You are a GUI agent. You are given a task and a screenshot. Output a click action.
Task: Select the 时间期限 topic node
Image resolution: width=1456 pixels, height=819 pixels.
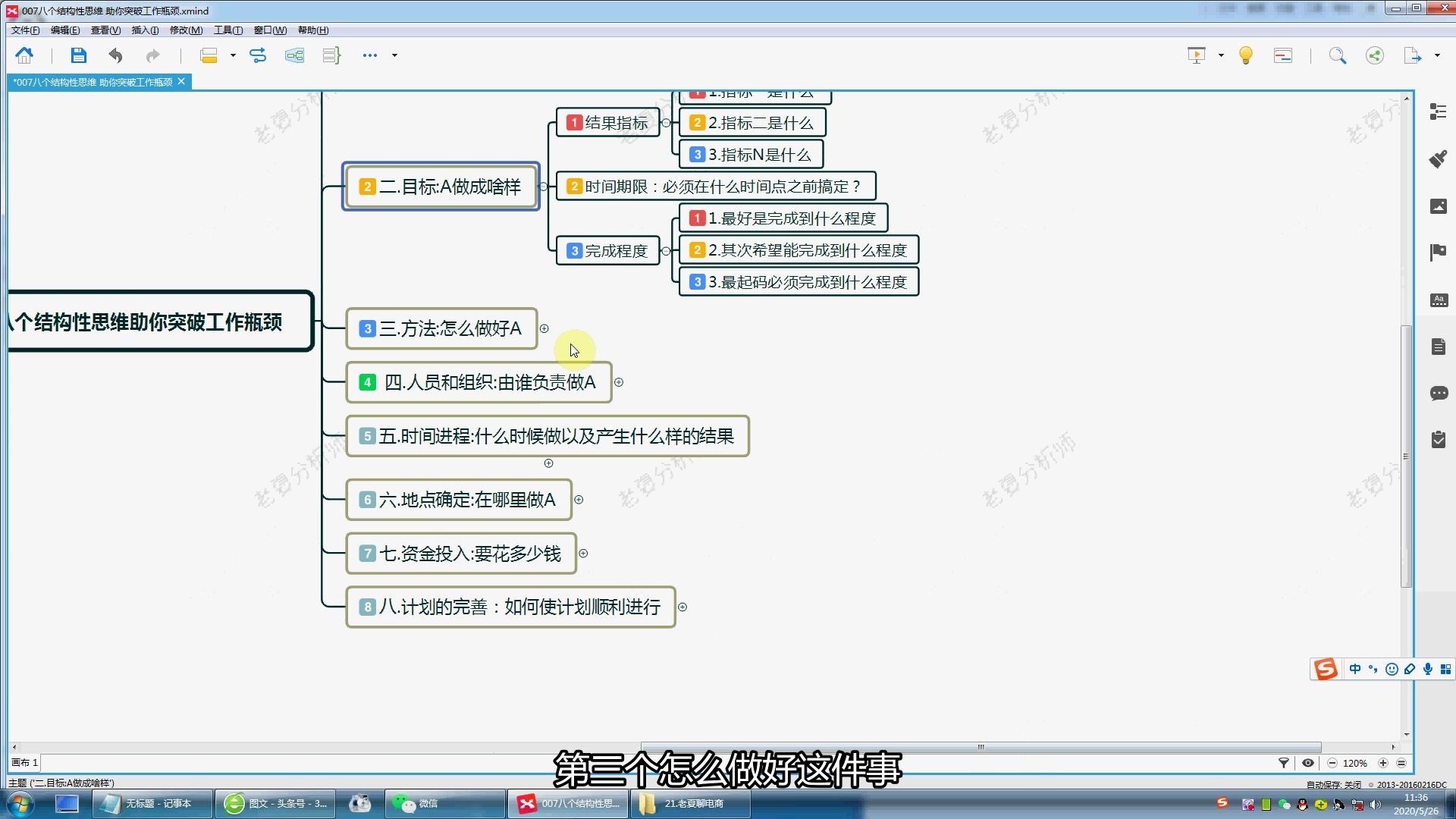716,186
